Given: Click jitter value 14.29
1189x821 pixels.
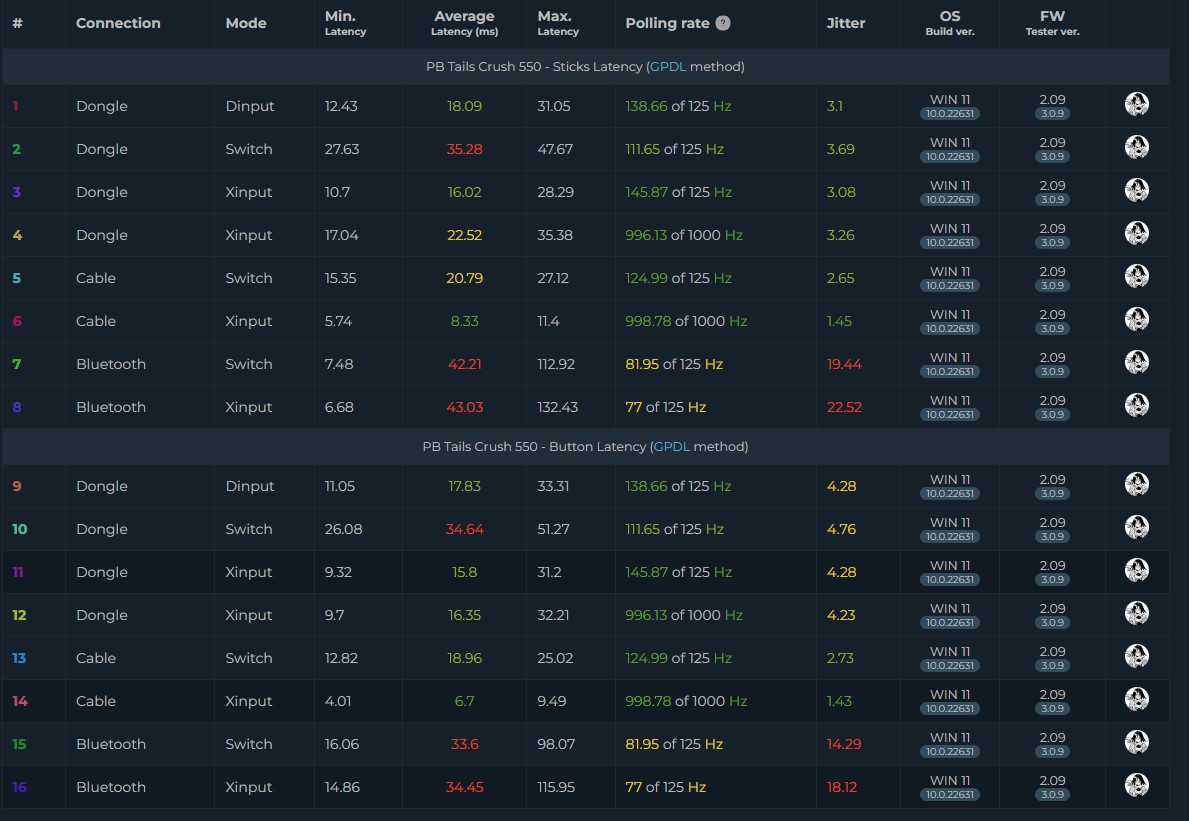Looking at the screenshot, I should coord(844,744).
